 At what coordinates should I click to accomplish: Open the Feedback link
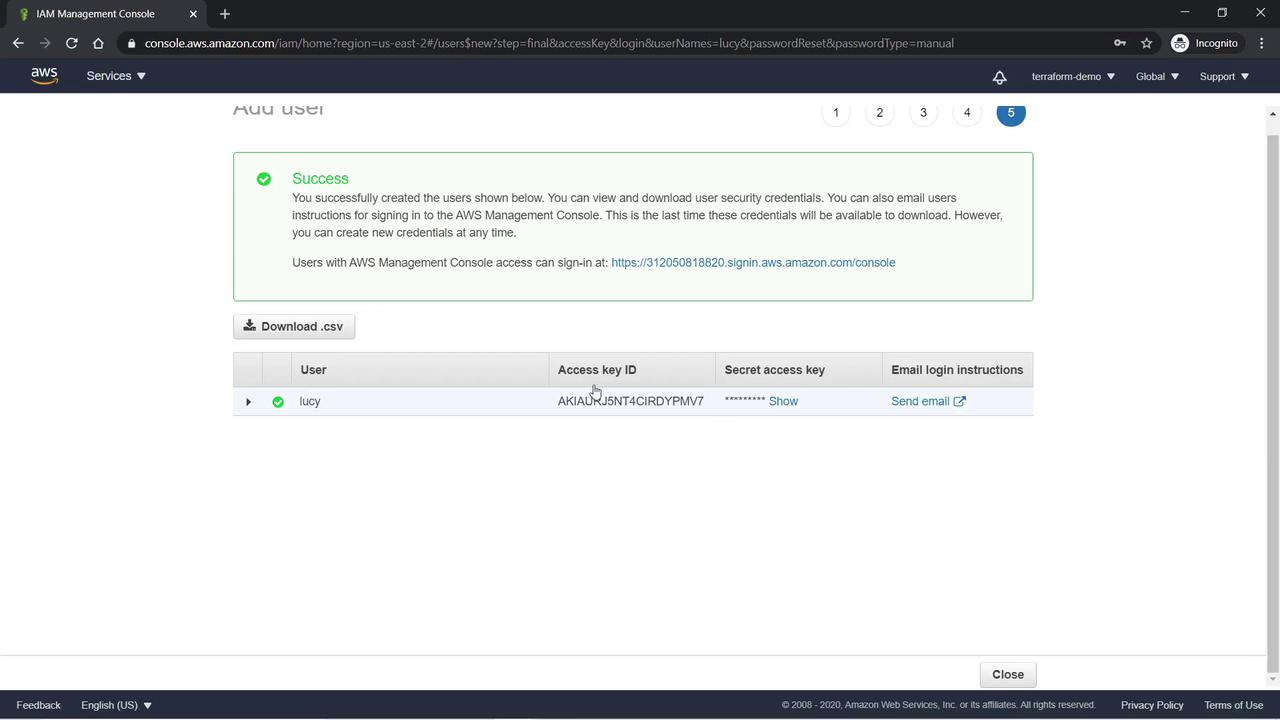[x=38, y=705]
